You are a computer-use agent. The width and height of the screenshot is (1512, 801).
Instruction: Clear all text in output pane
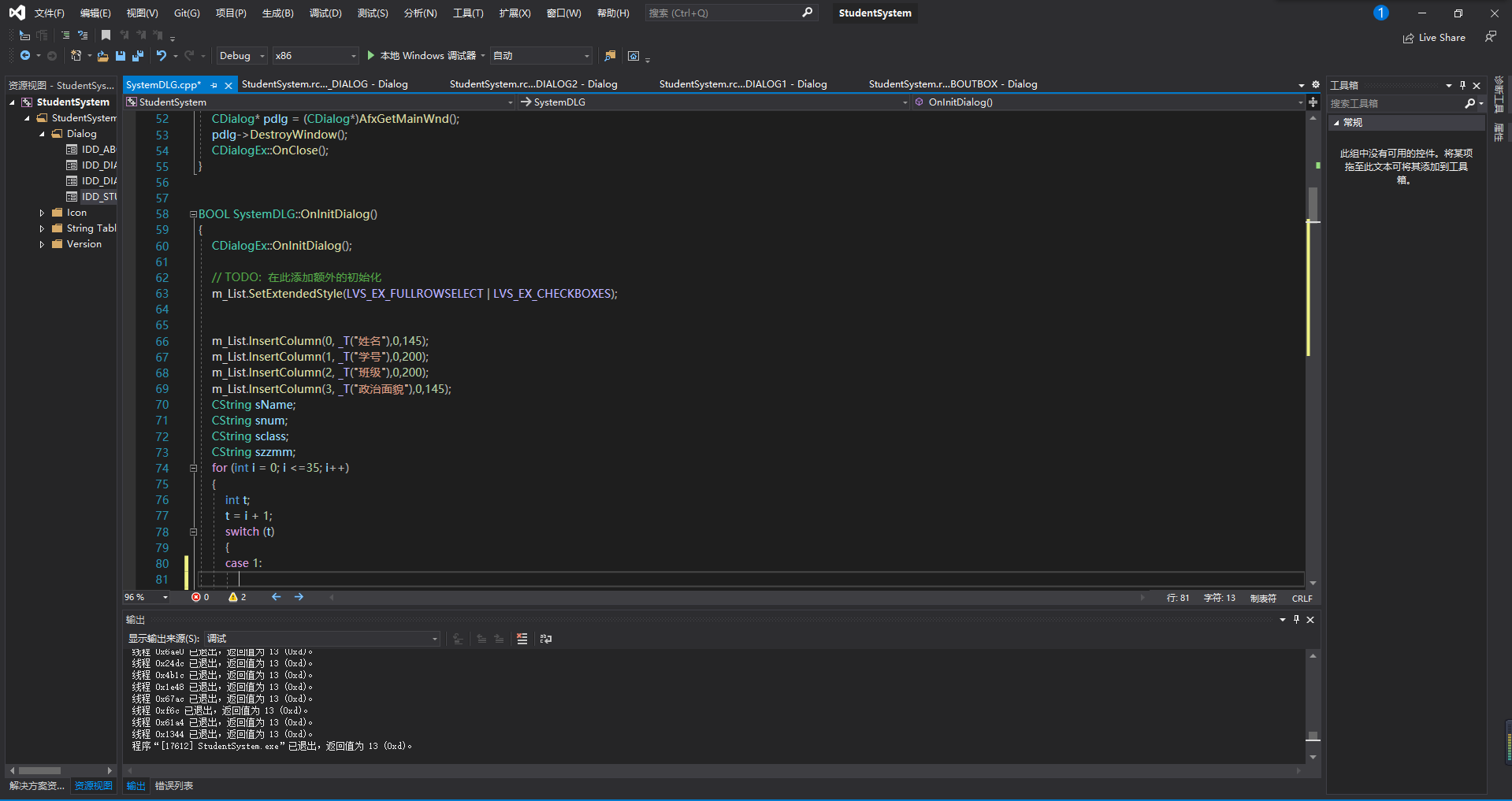click(x=522, y=639)
